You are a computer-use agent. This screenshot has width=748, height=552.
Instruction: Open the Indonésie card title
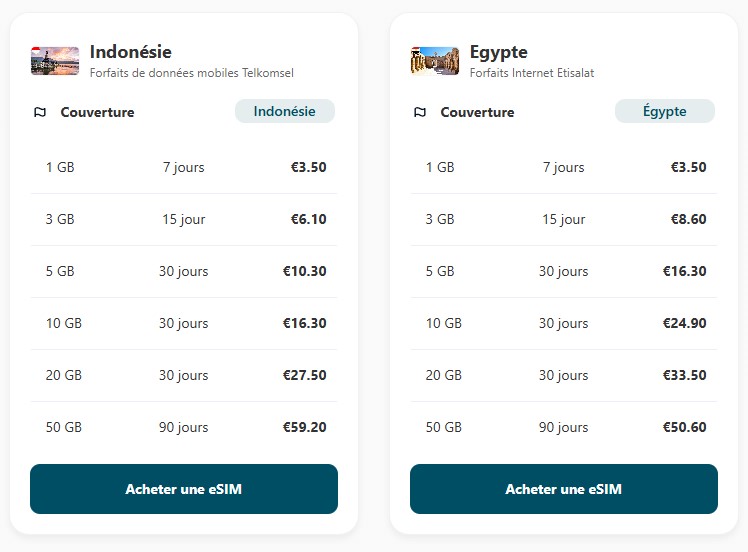coord(130,52)
